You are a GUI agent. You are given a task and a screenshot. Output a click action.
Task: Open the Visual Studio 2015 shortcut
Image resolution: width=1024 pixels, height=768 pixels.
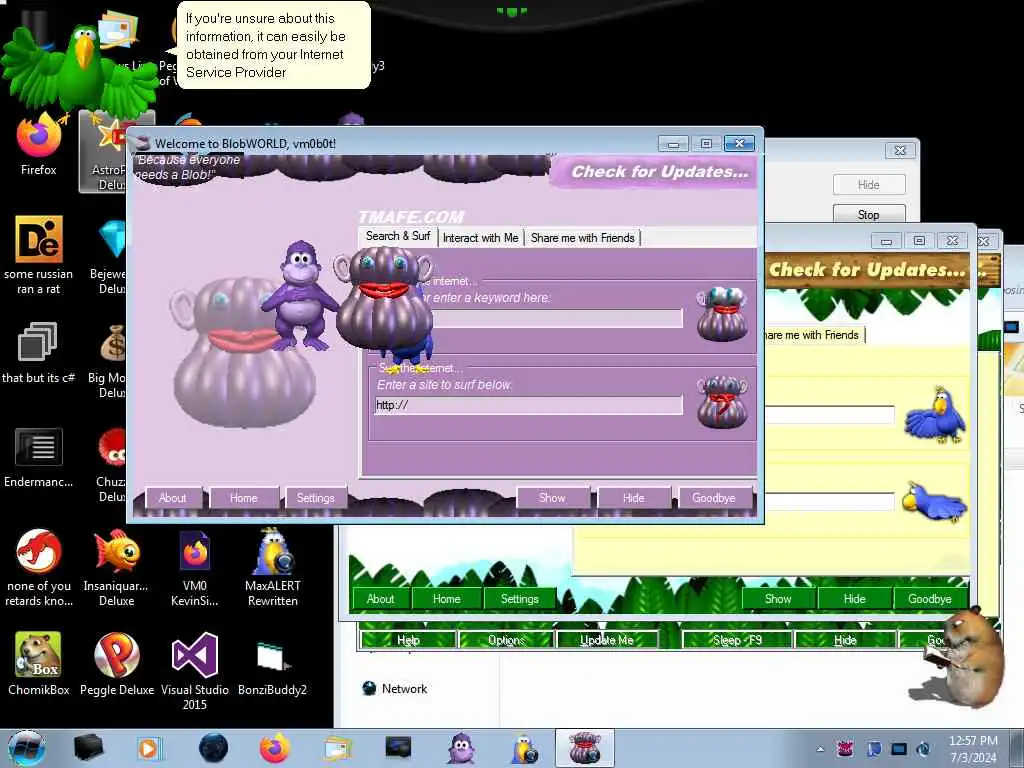tap(195, 671)
